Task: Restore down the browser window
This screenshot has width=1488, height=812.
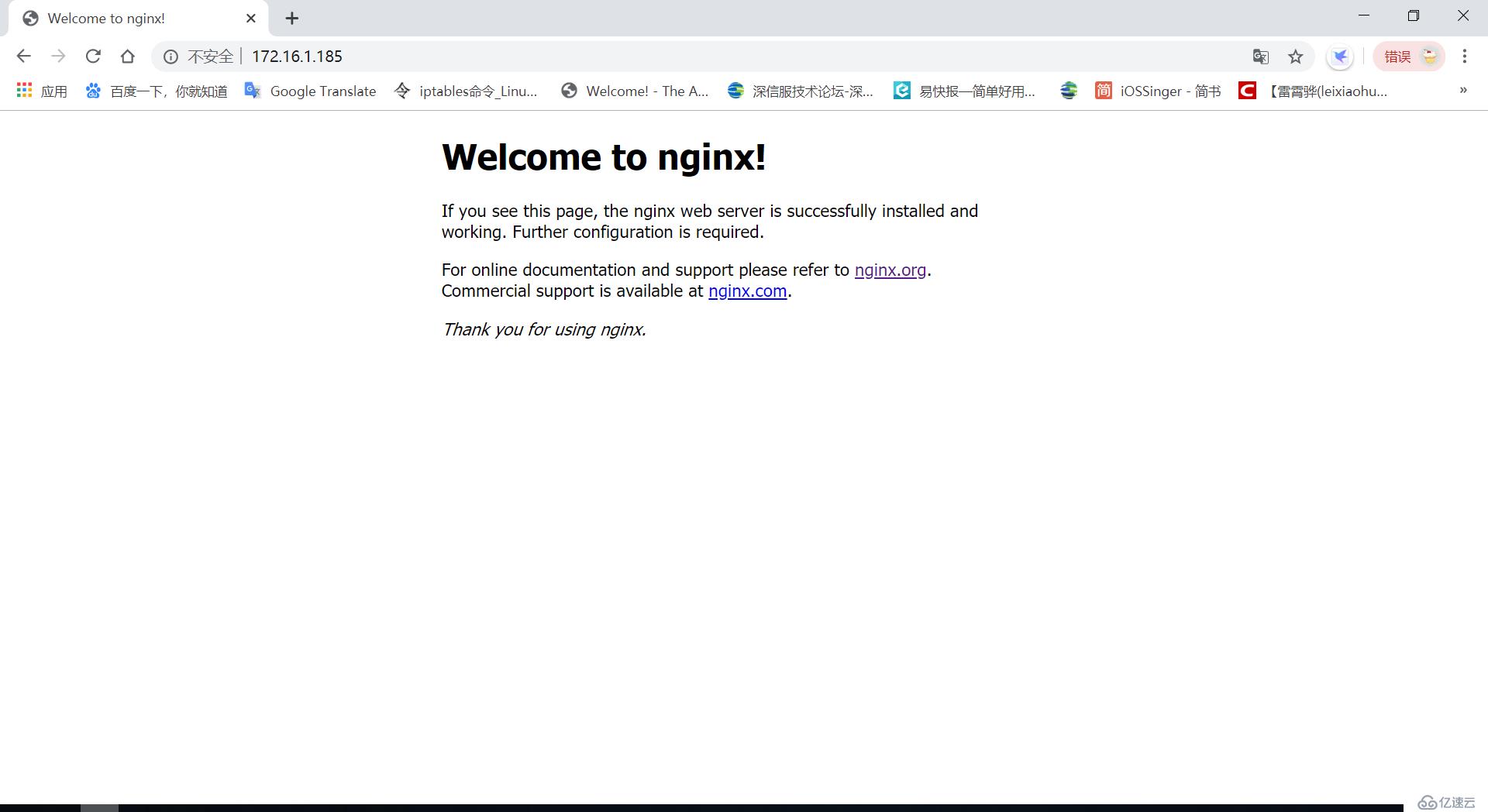Action: coord(1414,15)
